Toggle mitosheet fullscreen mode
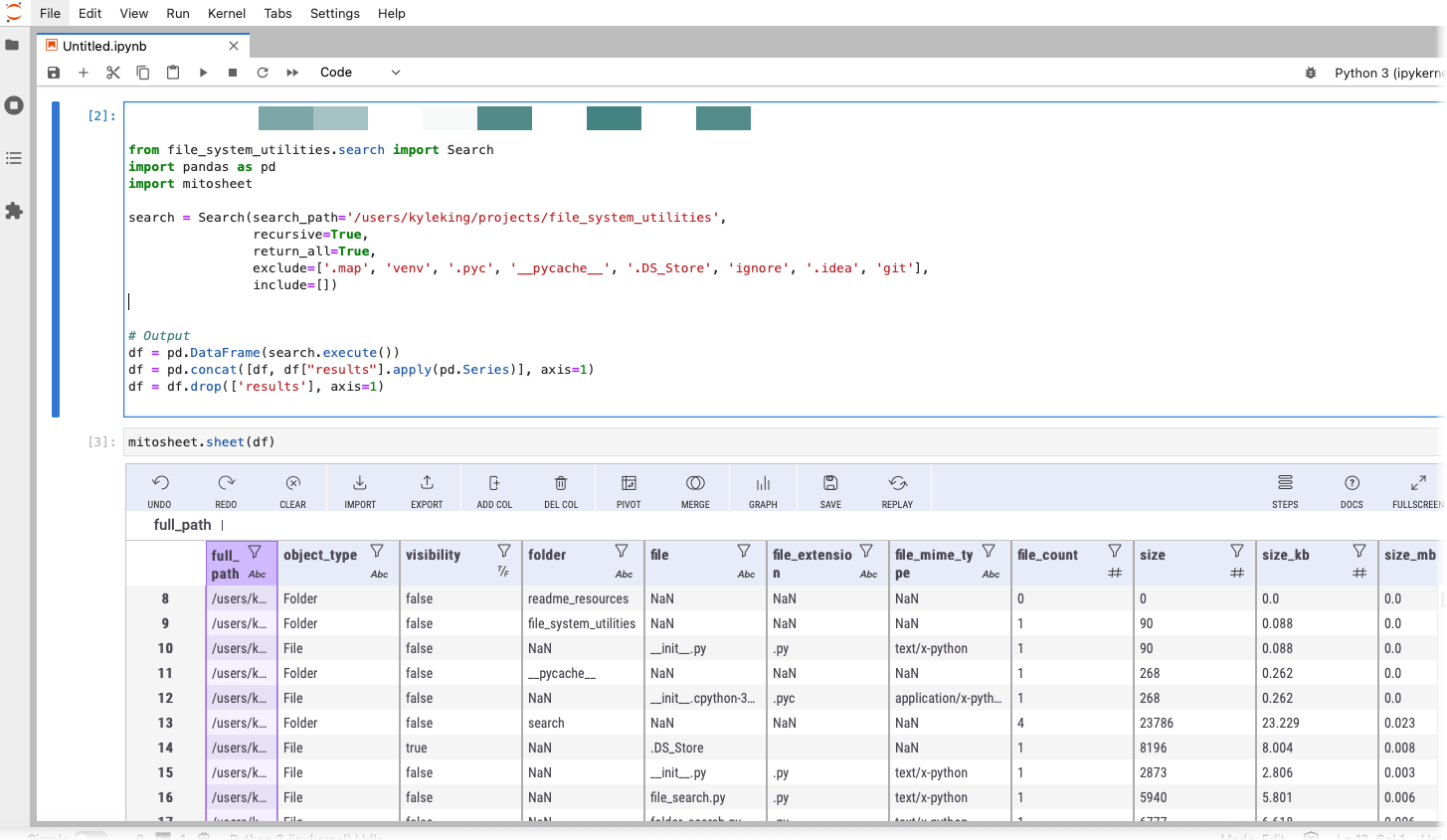Screen dimensions: 1447x840 click(1418, 491)
